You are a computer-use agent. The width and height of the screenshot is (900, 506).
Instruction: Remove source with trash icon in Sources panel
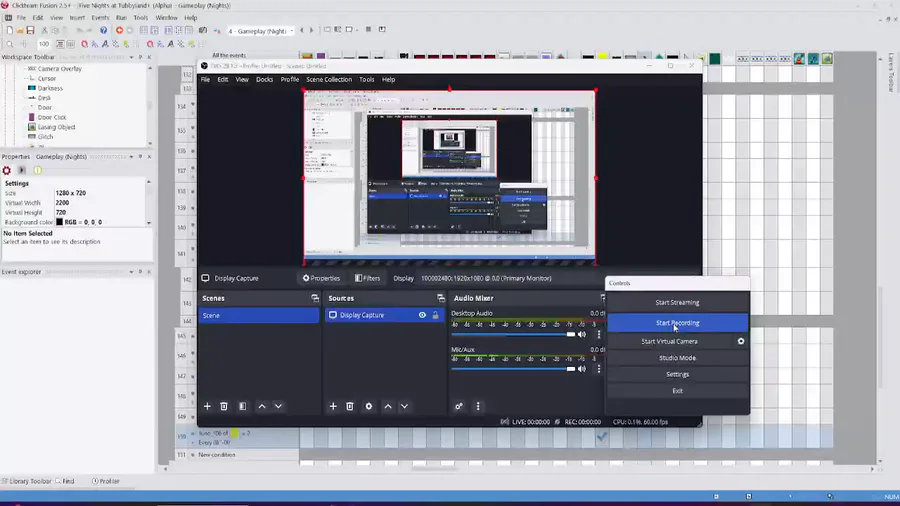click(350, 406)
